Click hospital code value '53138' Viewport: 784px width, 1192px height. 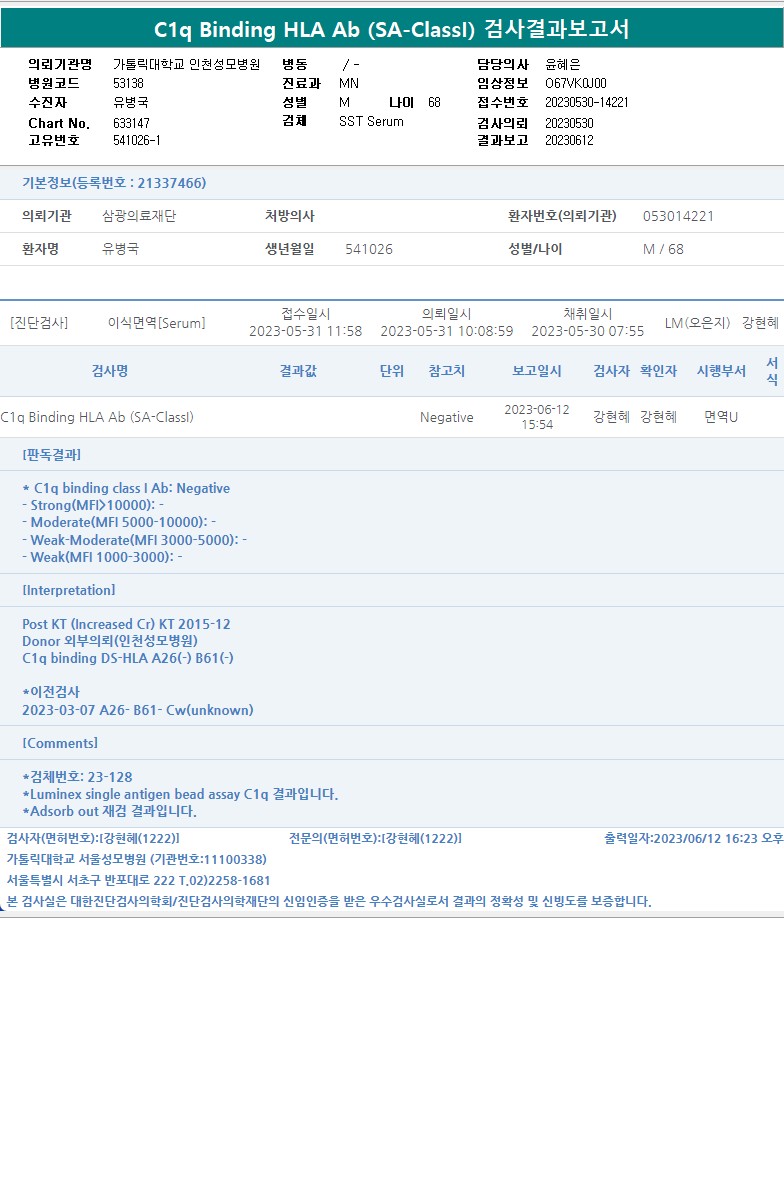pos(129,83)
